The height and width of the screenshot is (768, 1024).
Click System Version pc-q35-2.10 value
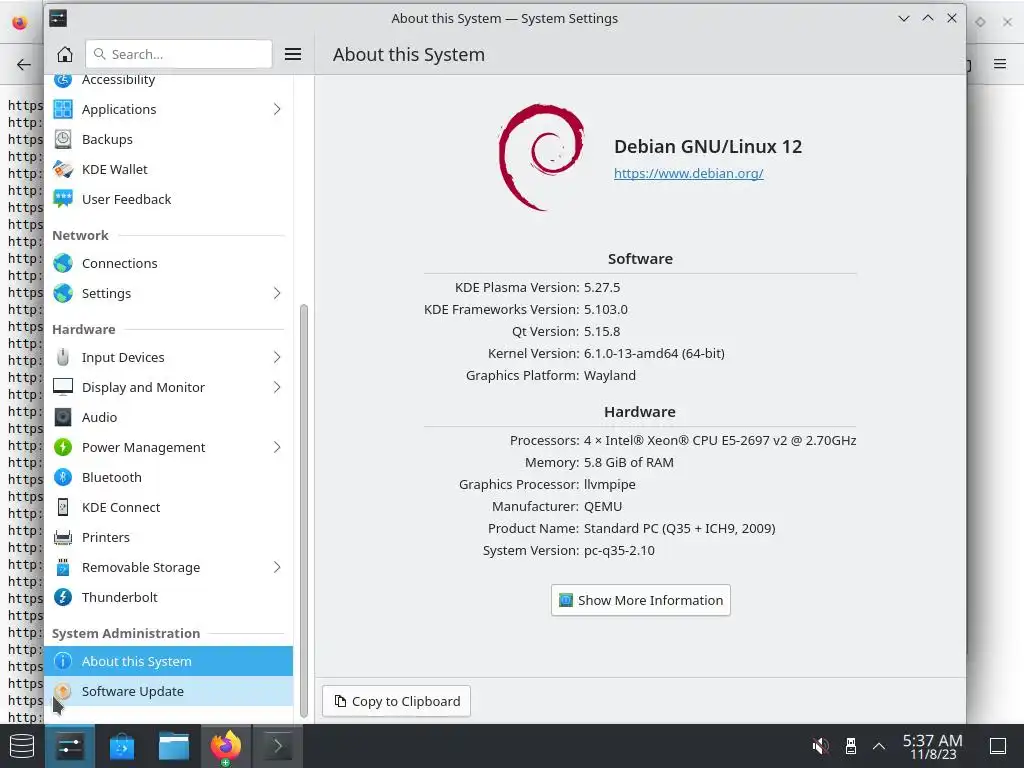click(x=619, y=551)
